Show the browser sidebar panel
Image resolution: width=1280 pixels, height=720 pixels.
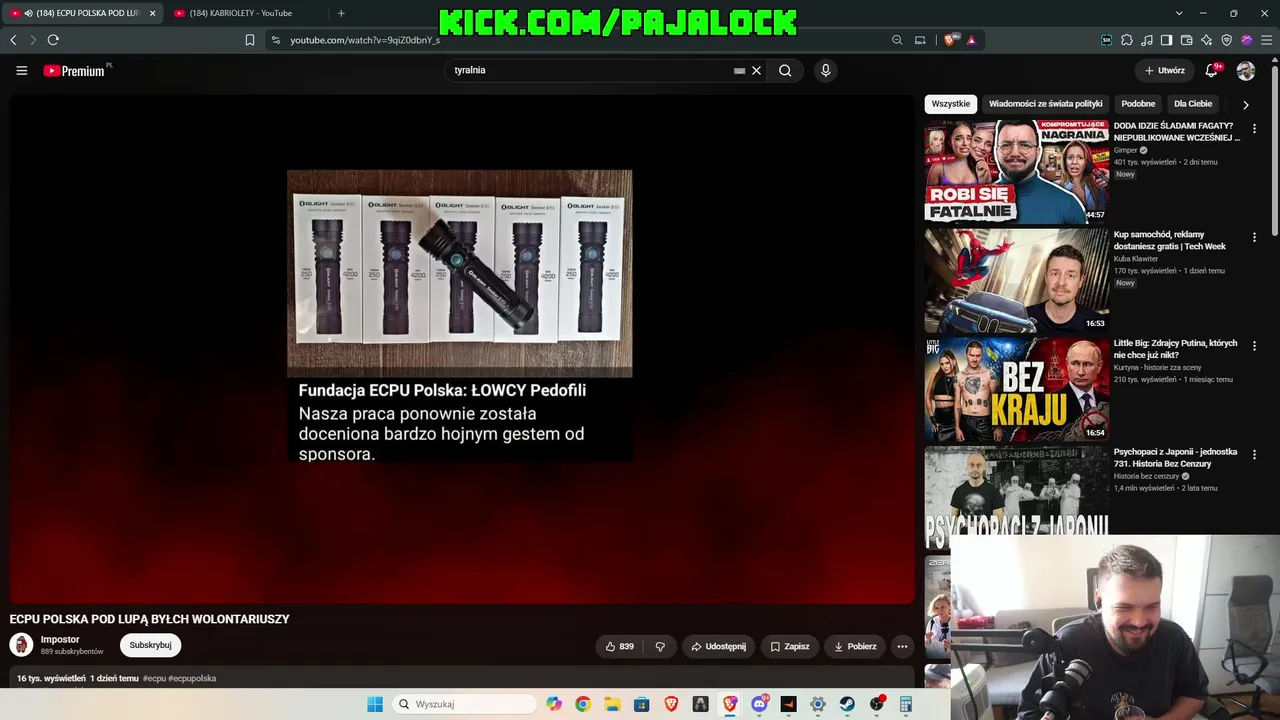[x=1166, y=40]
